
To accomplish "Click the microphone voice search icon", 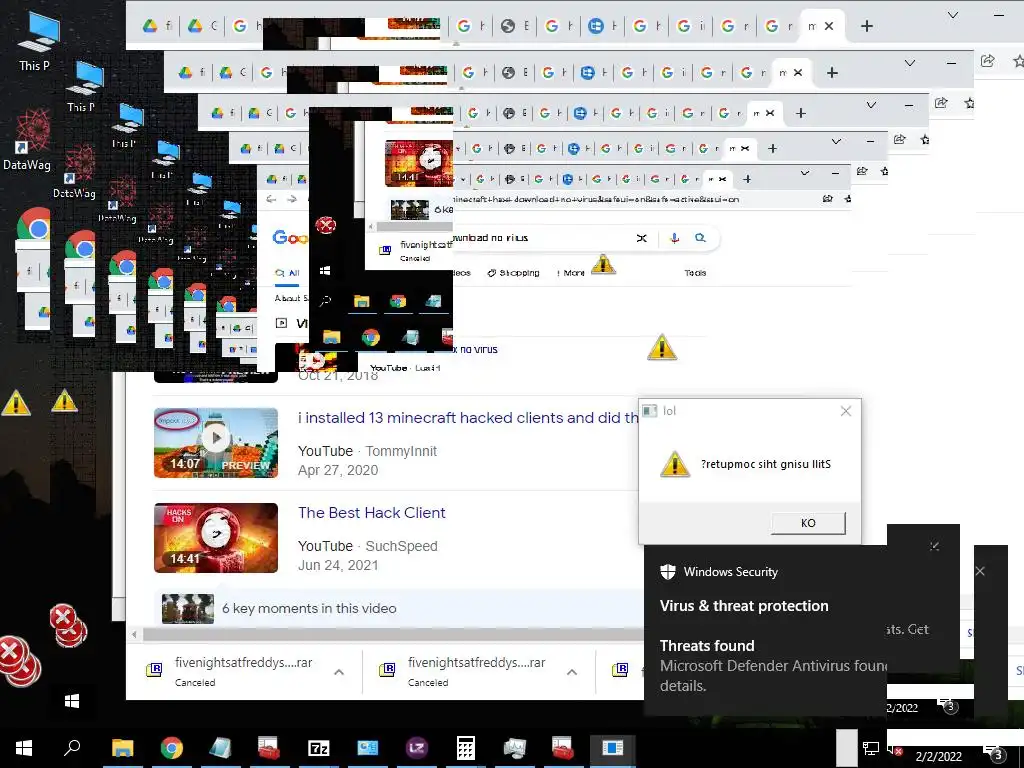I will coord(674,238).
